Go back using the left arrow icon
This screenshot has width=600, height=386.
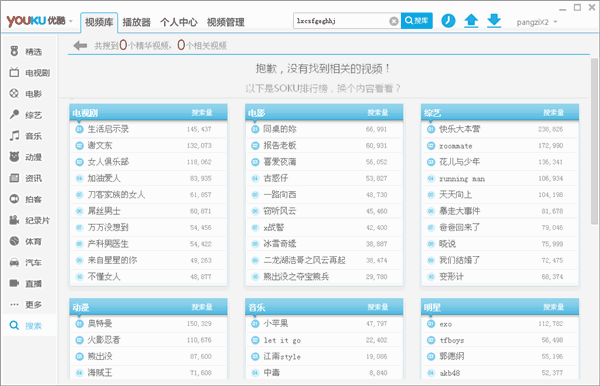coord(80,46)
